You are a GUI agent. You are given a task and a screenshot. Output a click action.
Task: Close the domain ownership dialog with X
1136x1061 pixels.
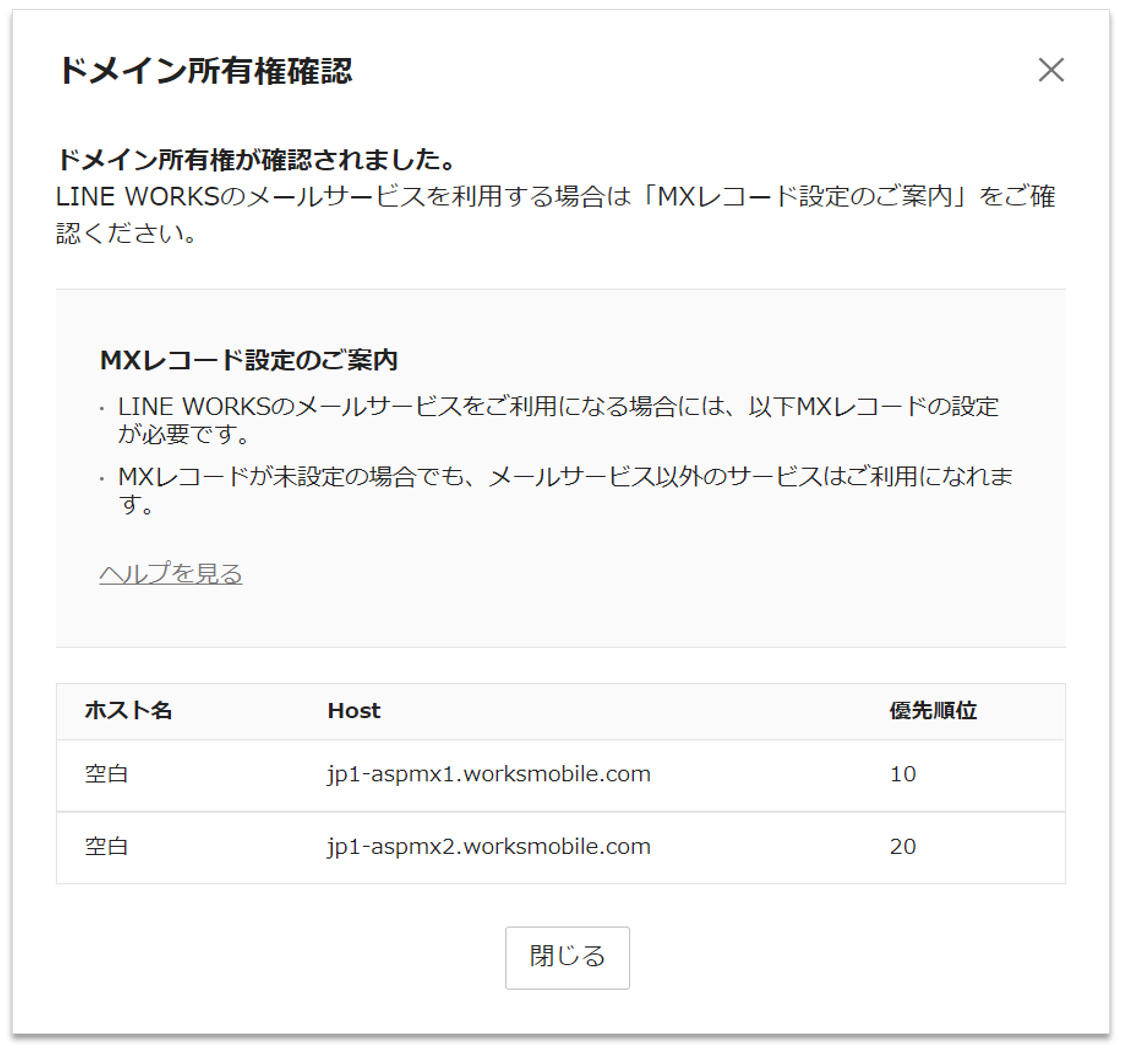pos(1051,70)
